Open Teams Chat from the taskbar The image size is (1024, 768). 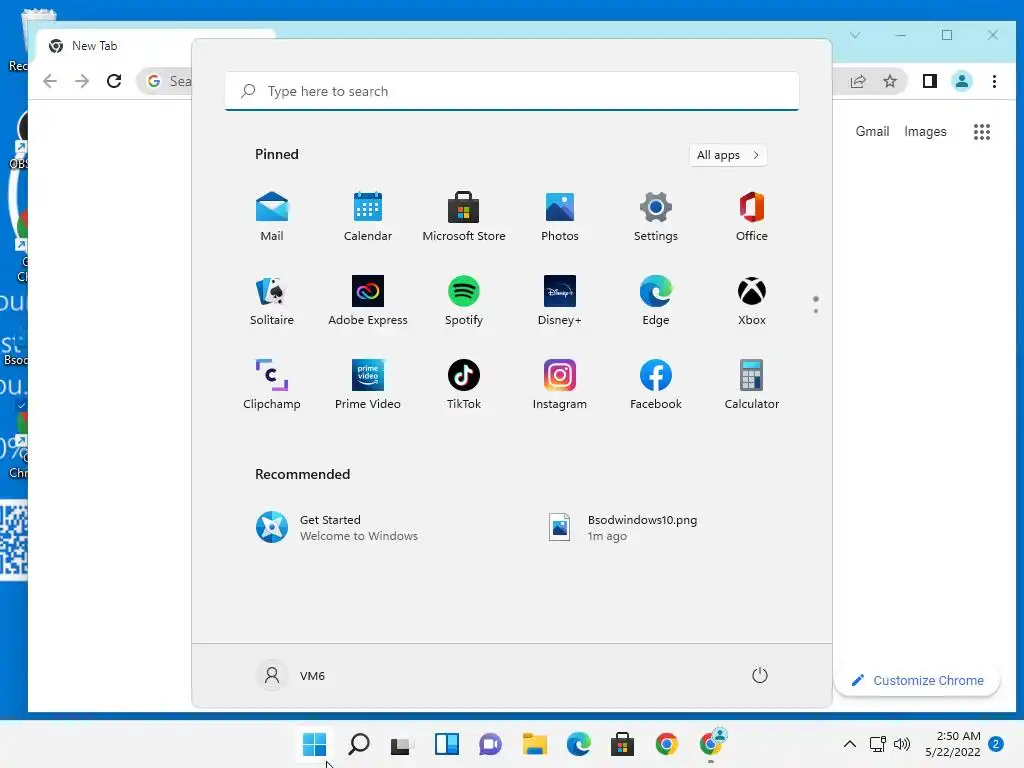(x=490, y=744)
